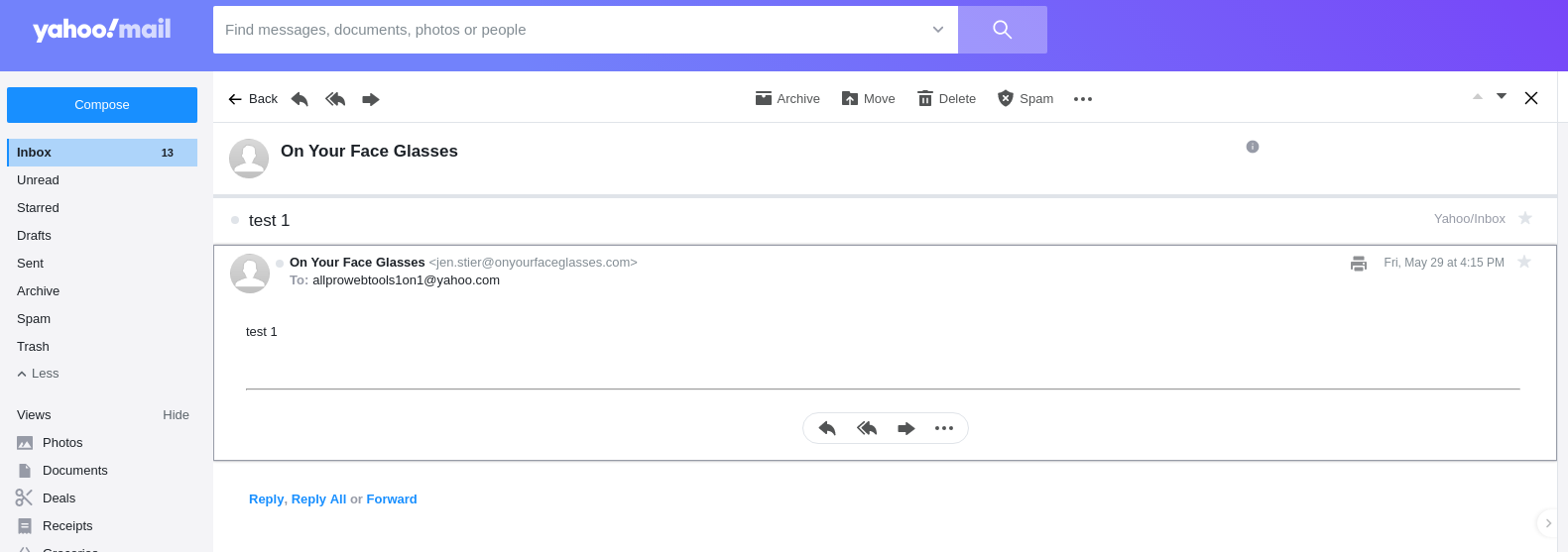Collapse folder list with Less

point(38,374)
